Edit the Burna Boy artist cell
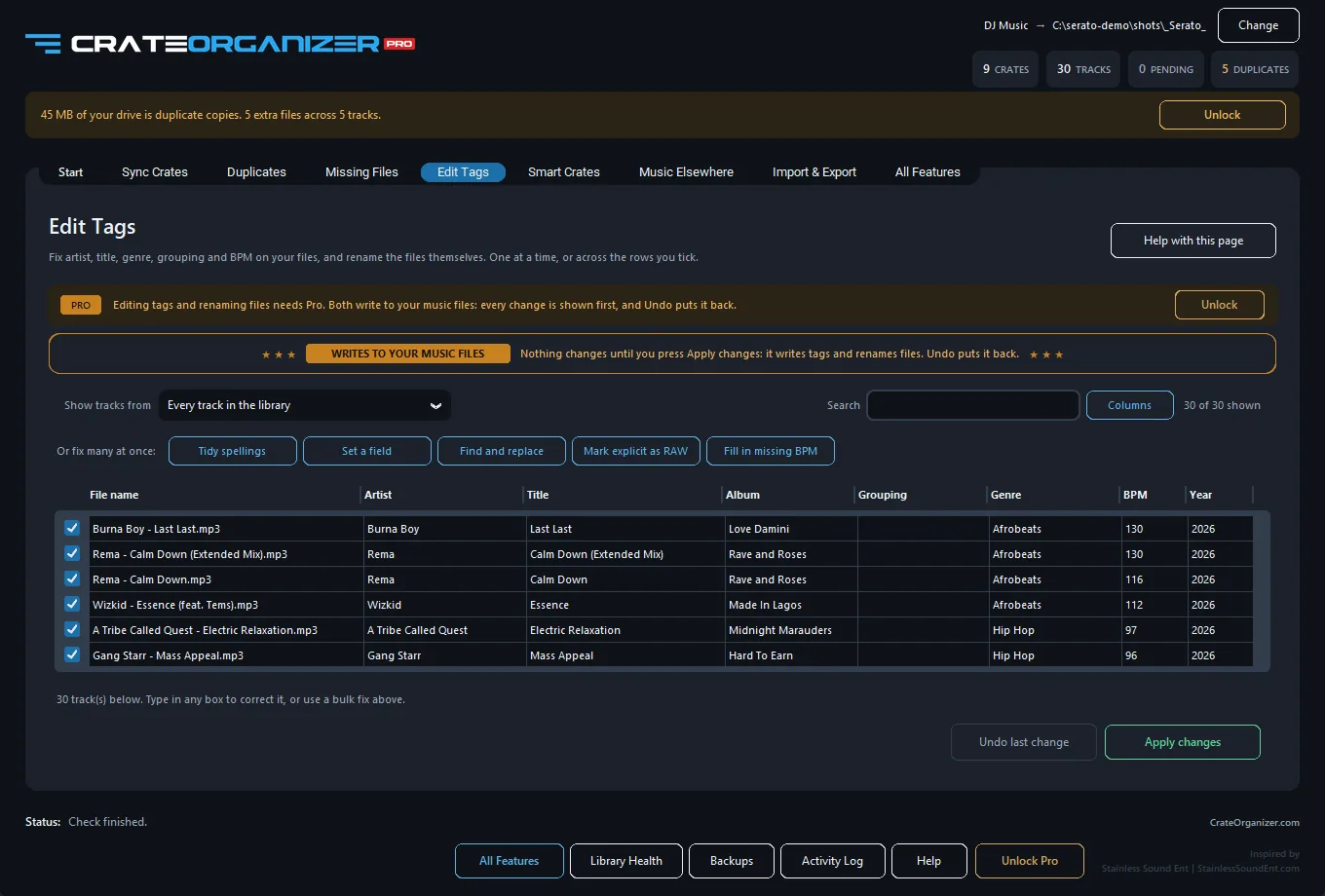 pyautogui.click(x=444, y=529)
